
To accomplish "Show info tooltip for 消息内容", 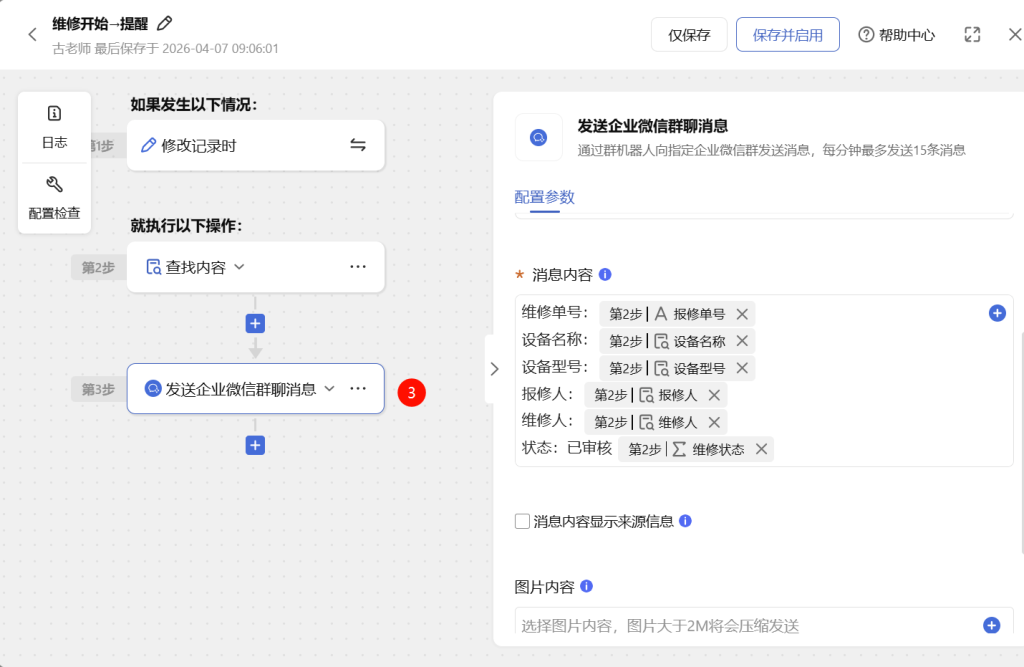I will [605, 274].
